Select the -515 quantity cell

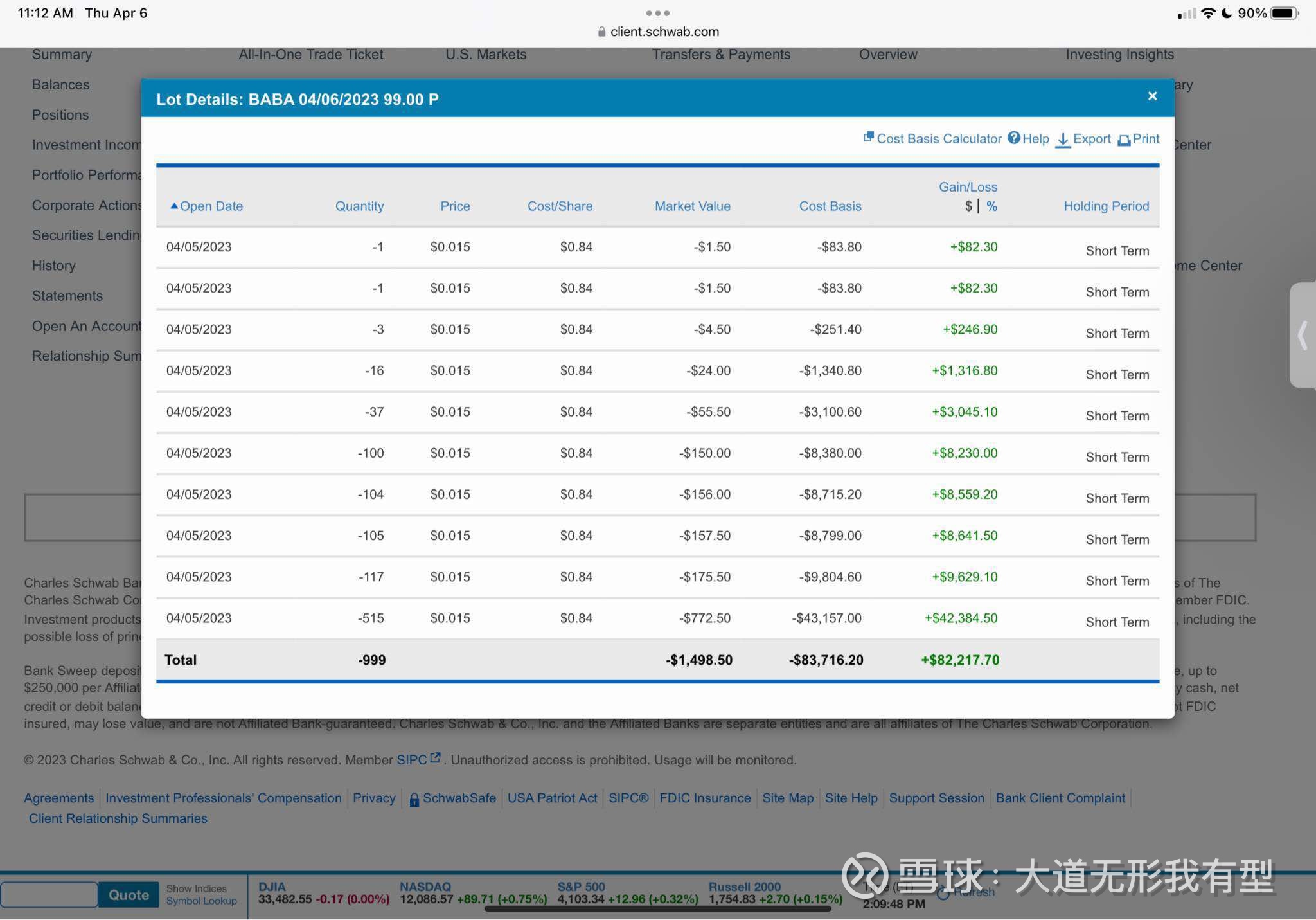tap(371, 618)
